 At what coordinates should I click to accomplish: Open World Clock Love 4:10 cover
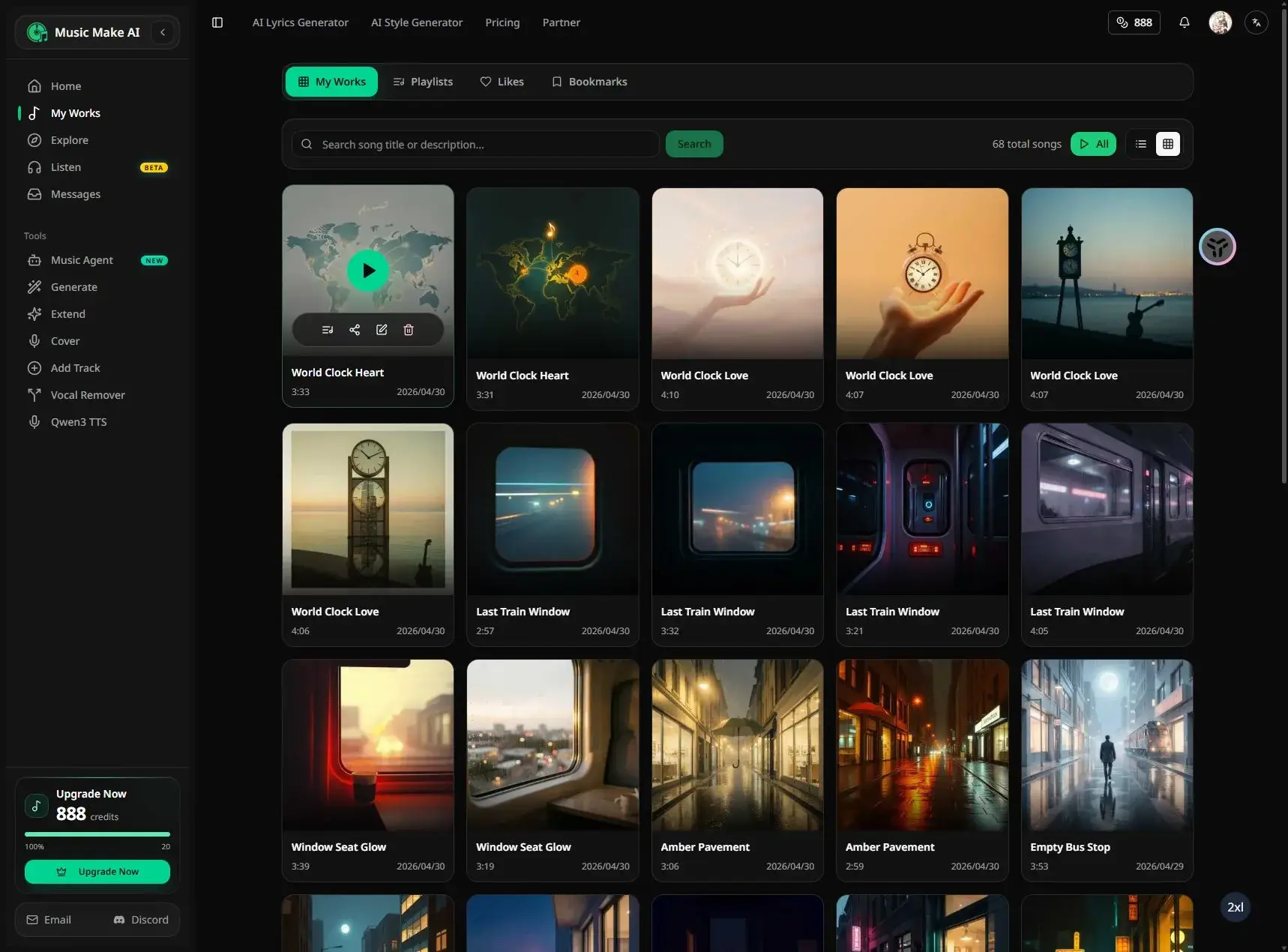coord(738,274)
